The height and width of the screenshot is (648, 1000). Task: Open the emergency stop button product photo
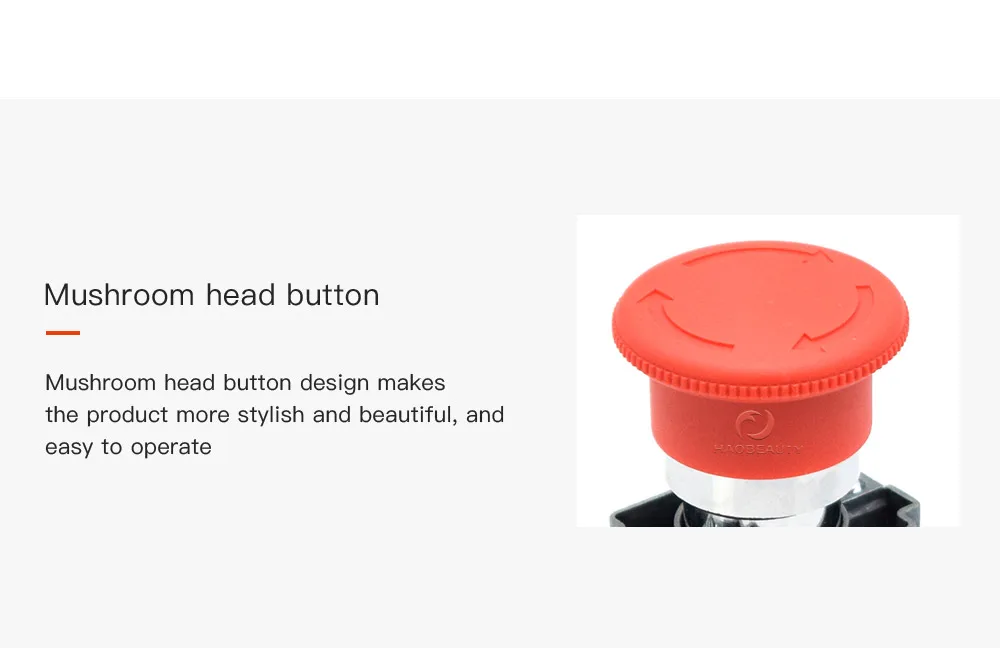click(768, 371)
